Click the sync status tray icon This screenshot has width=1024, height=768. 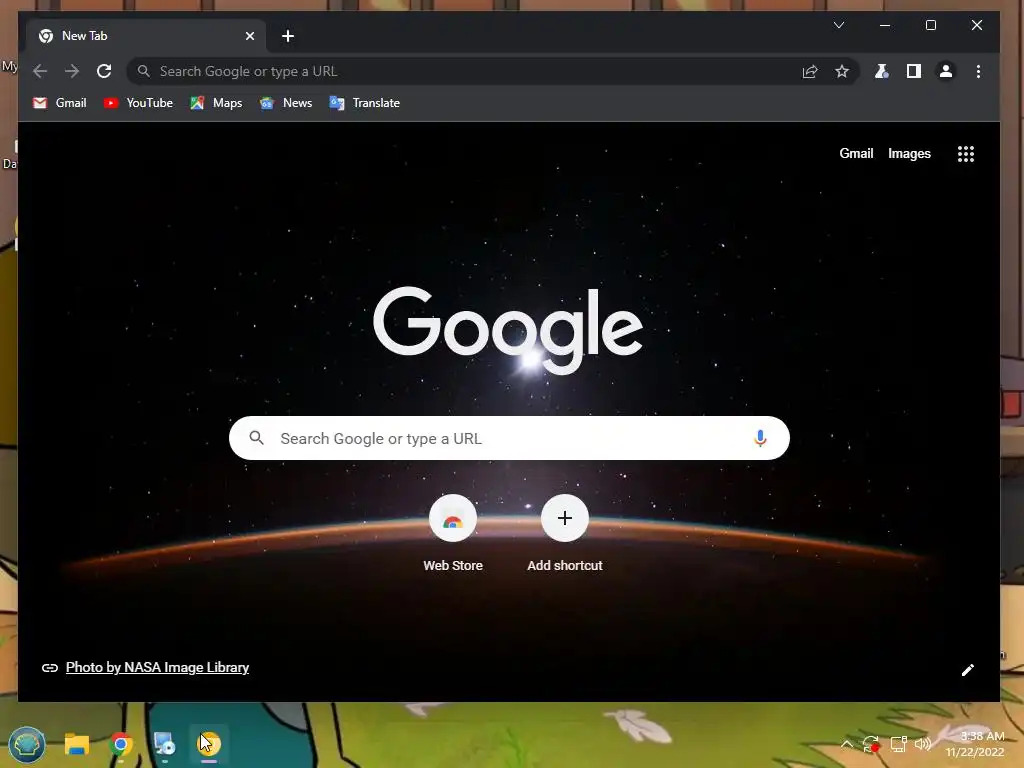pos(871,744)
